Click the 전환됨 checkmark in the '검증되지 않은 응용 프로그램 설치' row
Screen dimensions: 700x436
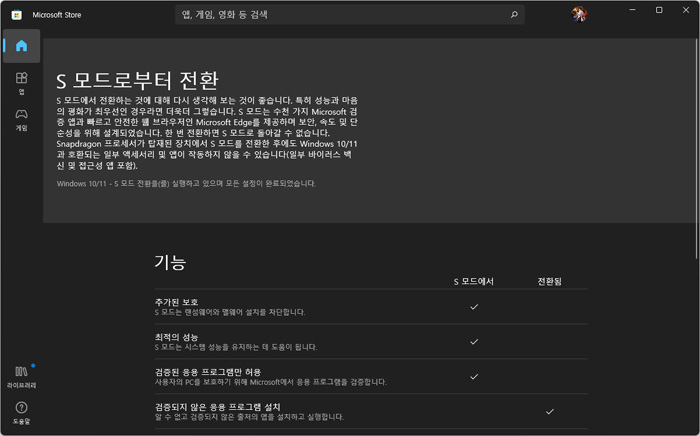(550, 411)
